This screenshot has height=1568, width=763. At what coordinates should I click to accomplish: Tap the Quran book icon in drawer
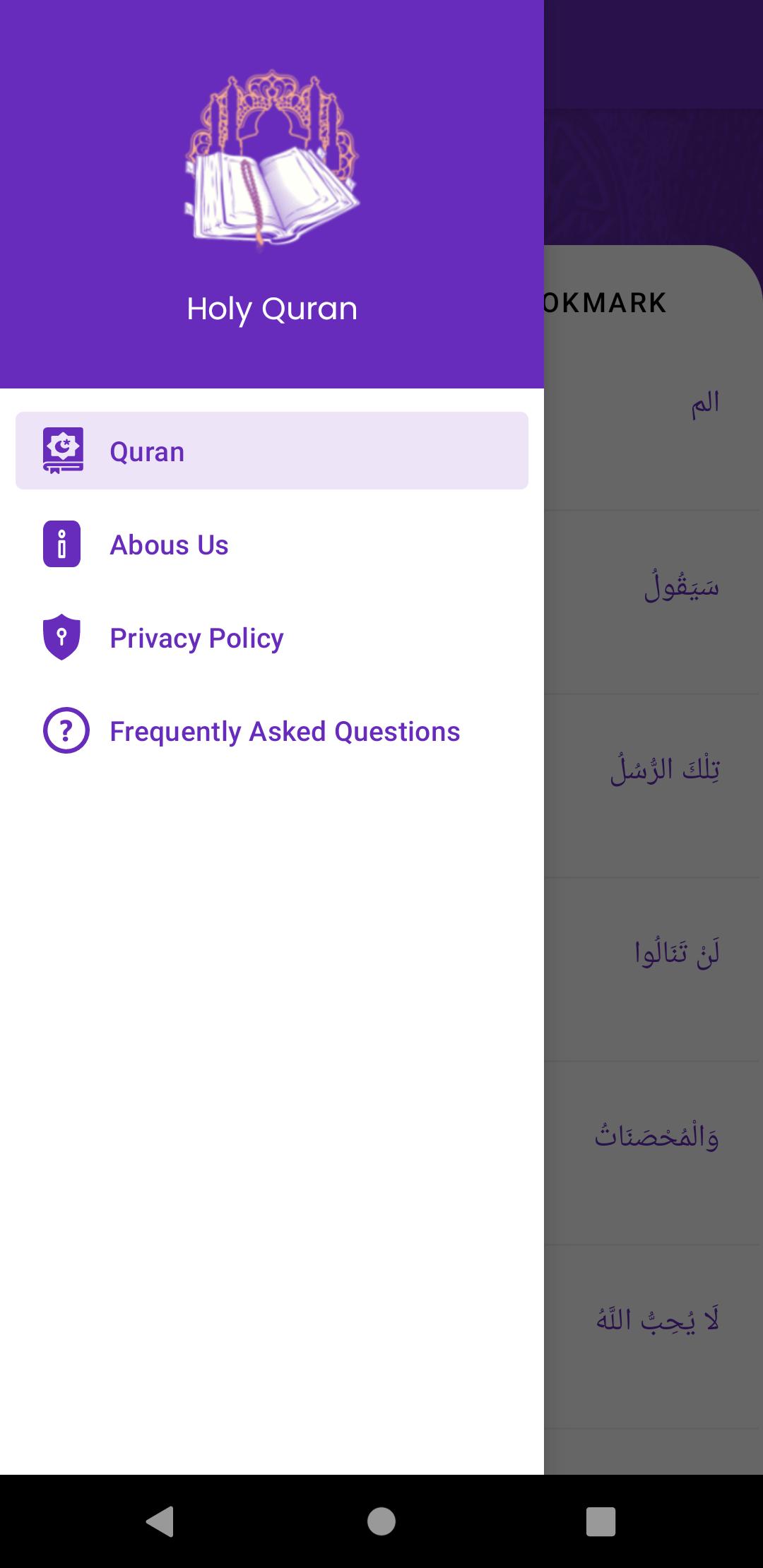click(63, 451)
